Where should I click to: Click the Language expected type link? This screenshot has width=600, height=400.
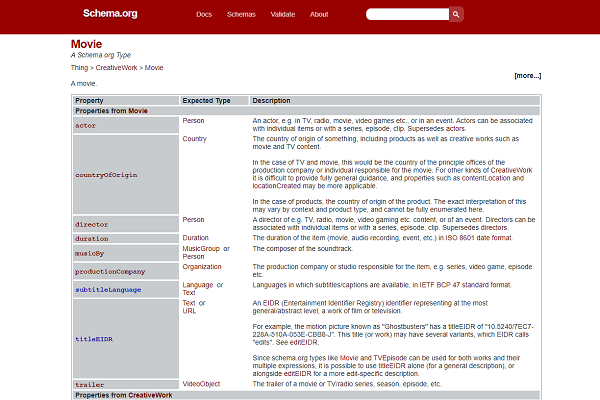[198, 285]
